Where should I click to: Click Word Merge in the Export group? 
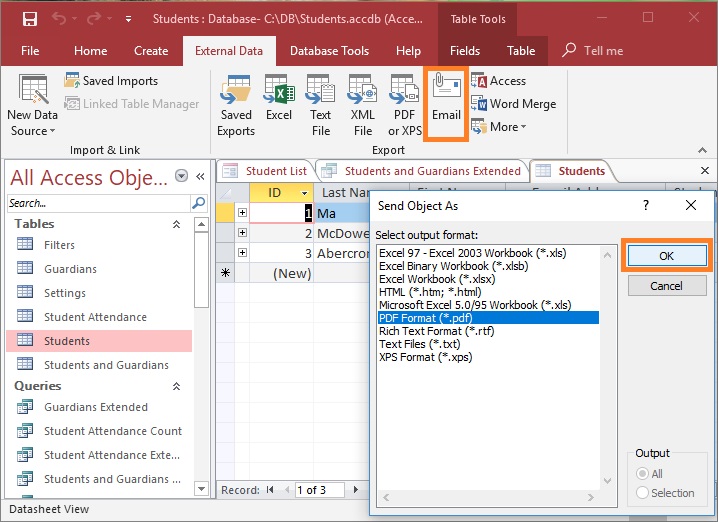coord(514,104)
